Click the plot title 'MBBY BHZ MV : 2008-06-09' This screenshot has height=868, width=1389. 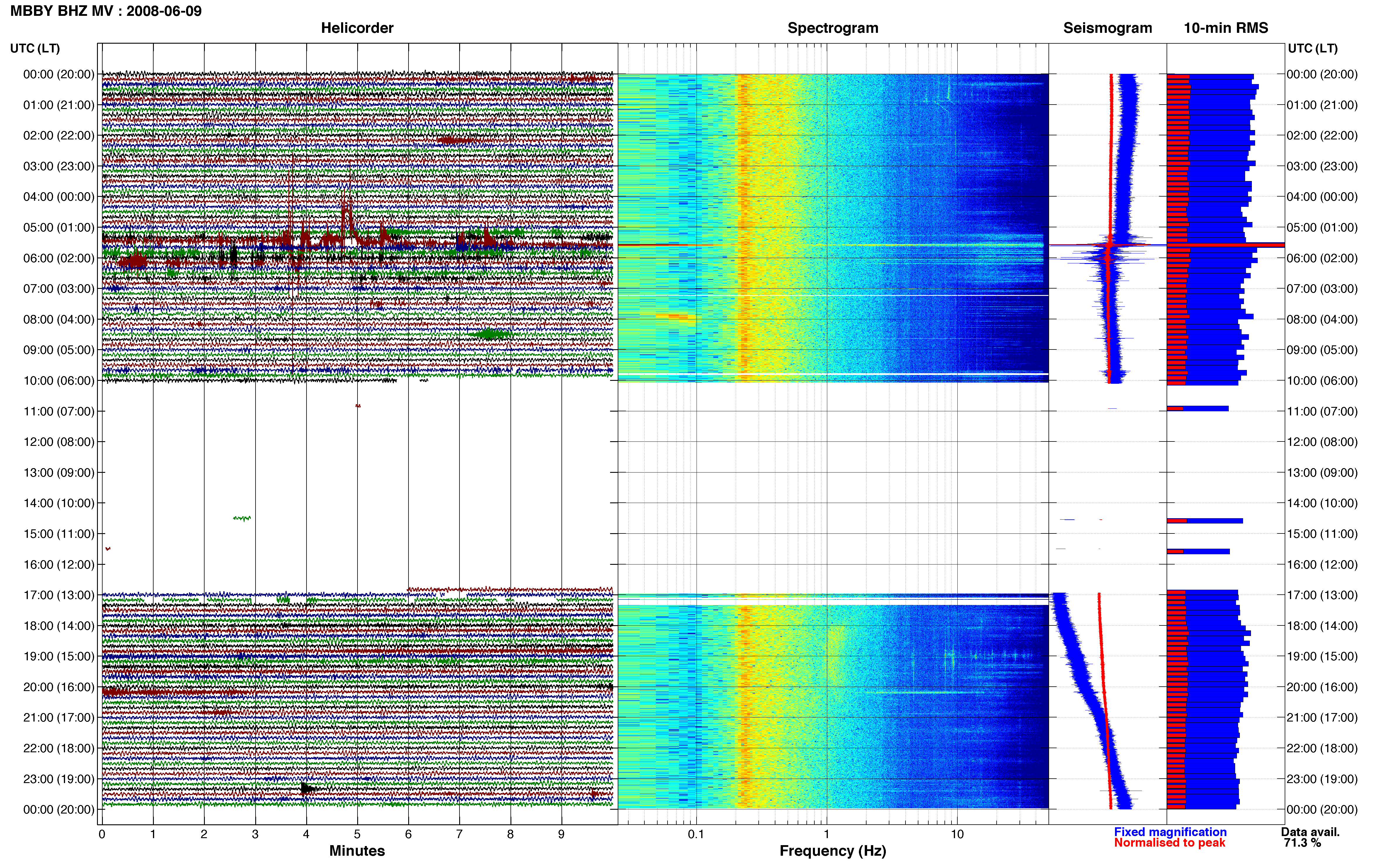coord(106,11)
